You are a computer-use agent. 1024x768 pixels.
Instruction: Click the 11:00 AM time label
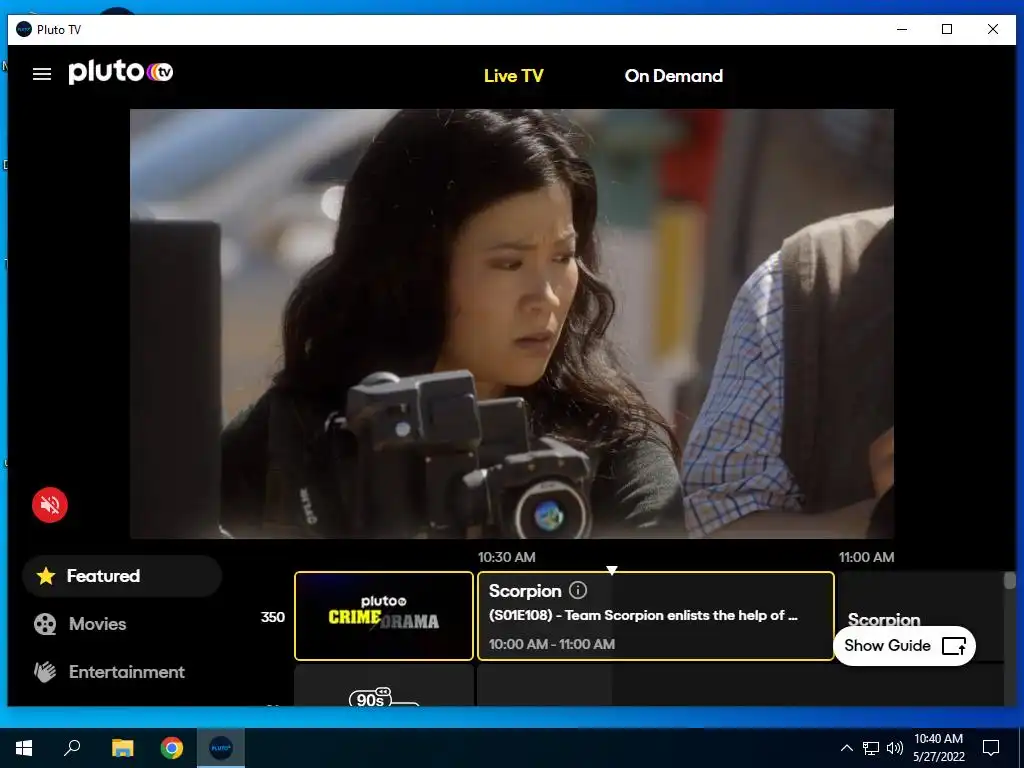pyautogui.click(x=867, y=557)
